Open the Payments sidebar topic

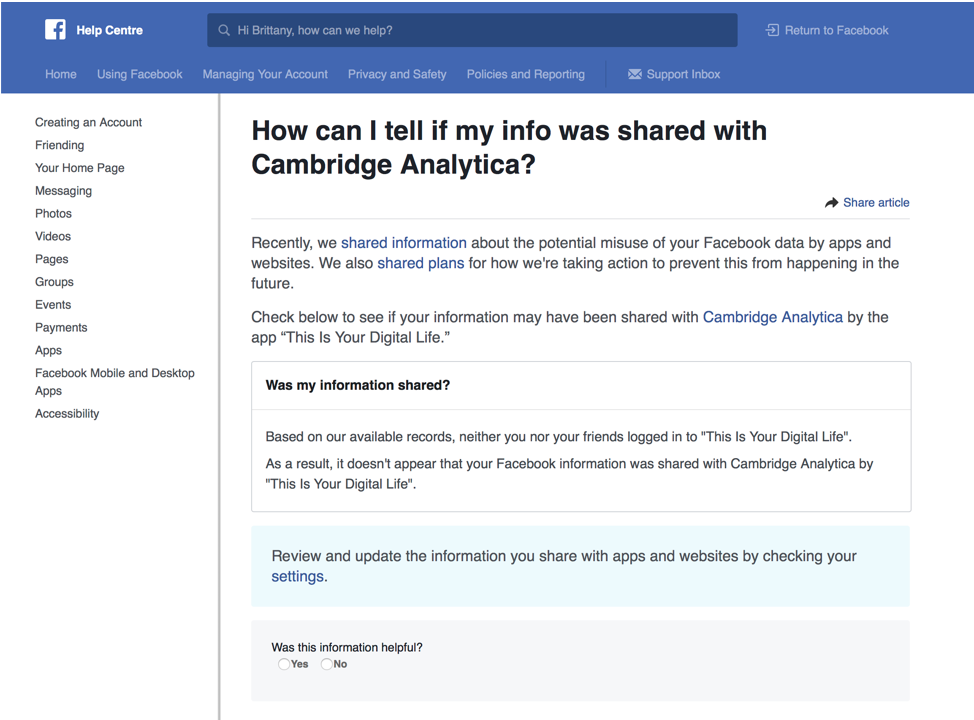(61, 327)
